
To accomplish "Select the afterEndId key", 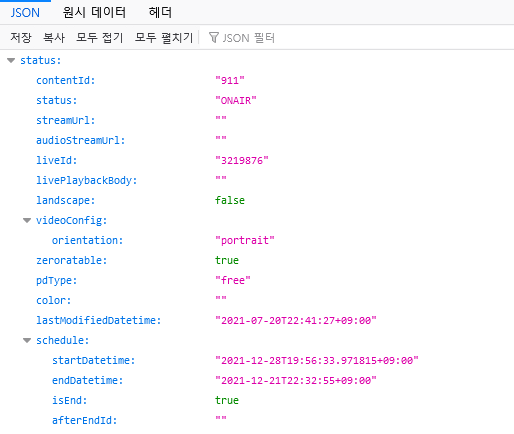I will 84,420.
